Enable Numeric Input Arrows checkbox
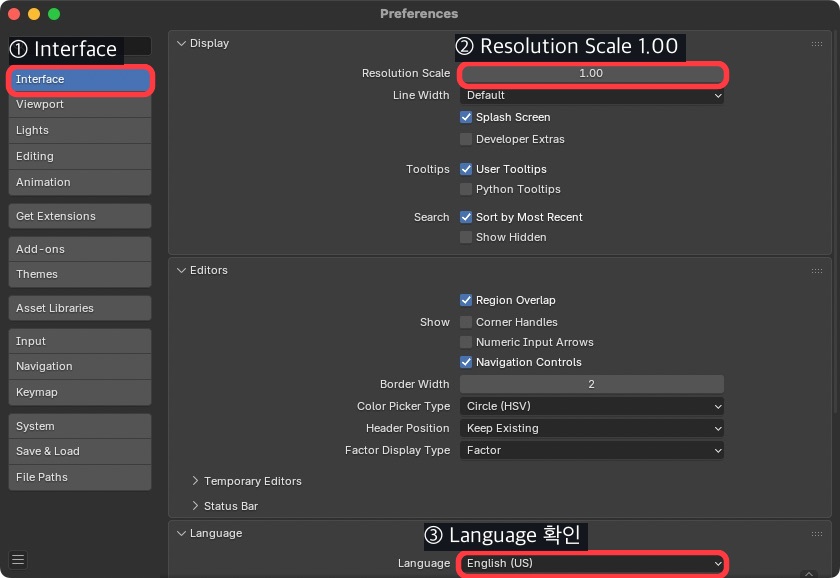 (466, 342)
